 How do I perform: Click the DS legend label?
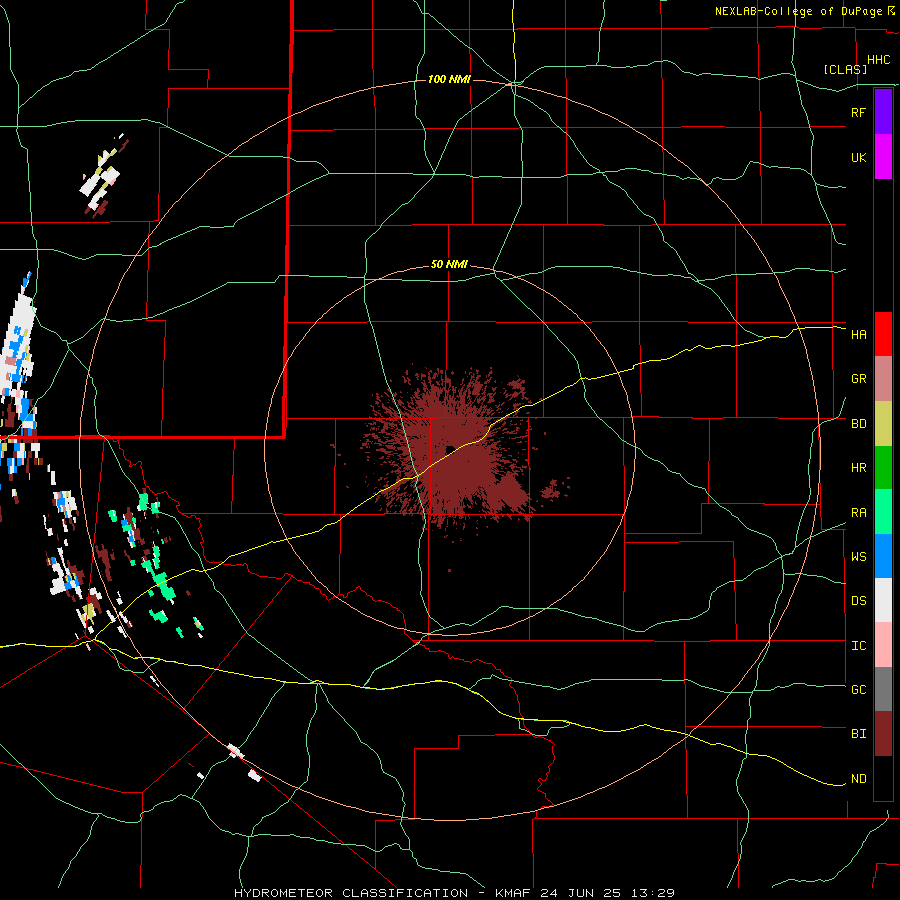point(858,601)
